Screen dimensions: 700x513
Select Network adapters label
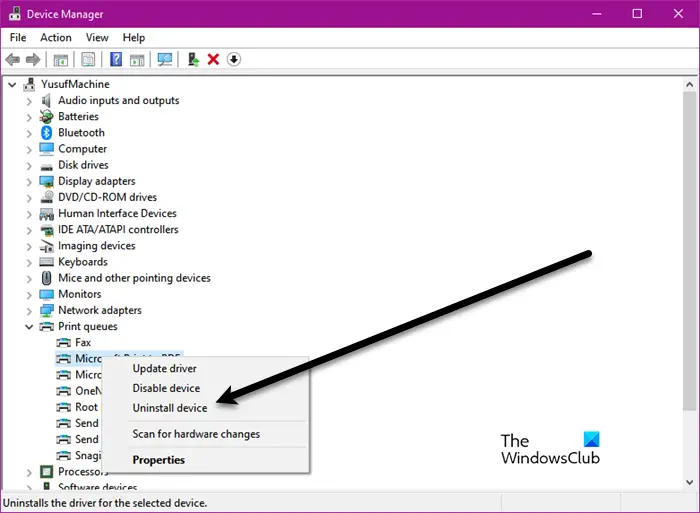(100, 310)
